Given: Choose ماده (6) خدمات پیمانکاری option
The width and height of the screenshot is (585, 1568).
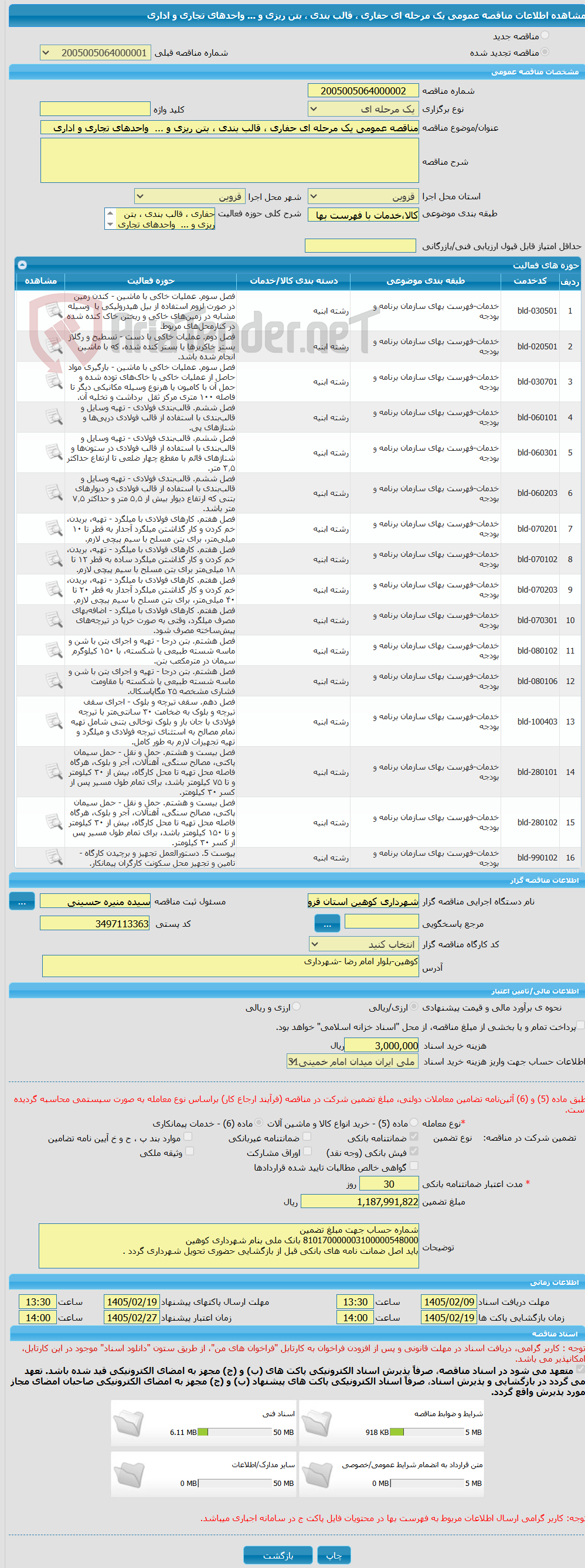Looking at the screenshot, I should tap(259, 1123).
